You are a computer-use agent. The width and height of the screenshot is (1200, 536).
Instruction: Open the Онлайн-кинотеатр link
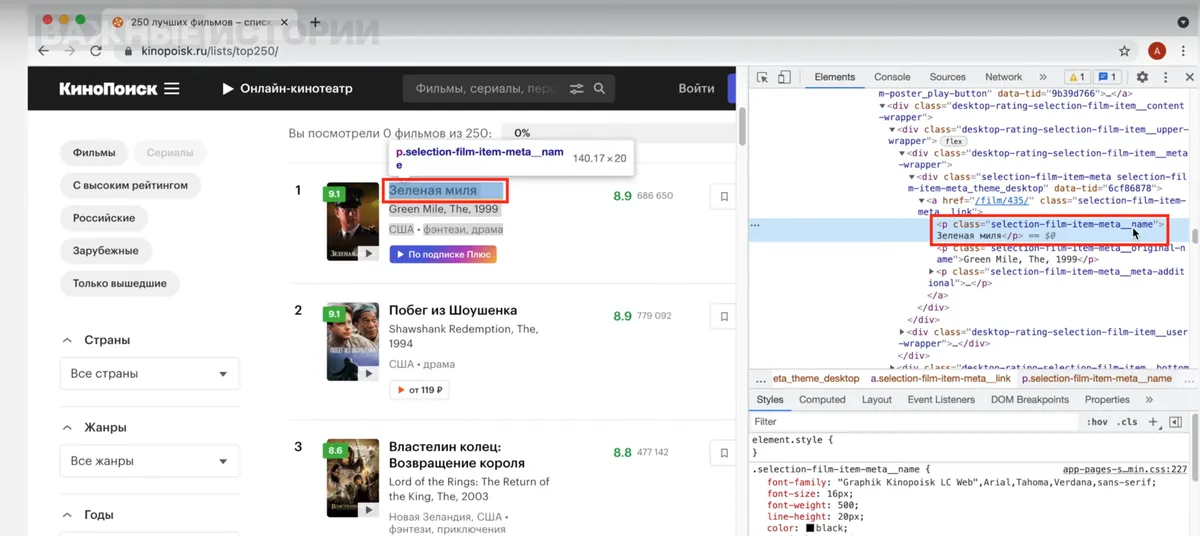(x=288, y=89)
